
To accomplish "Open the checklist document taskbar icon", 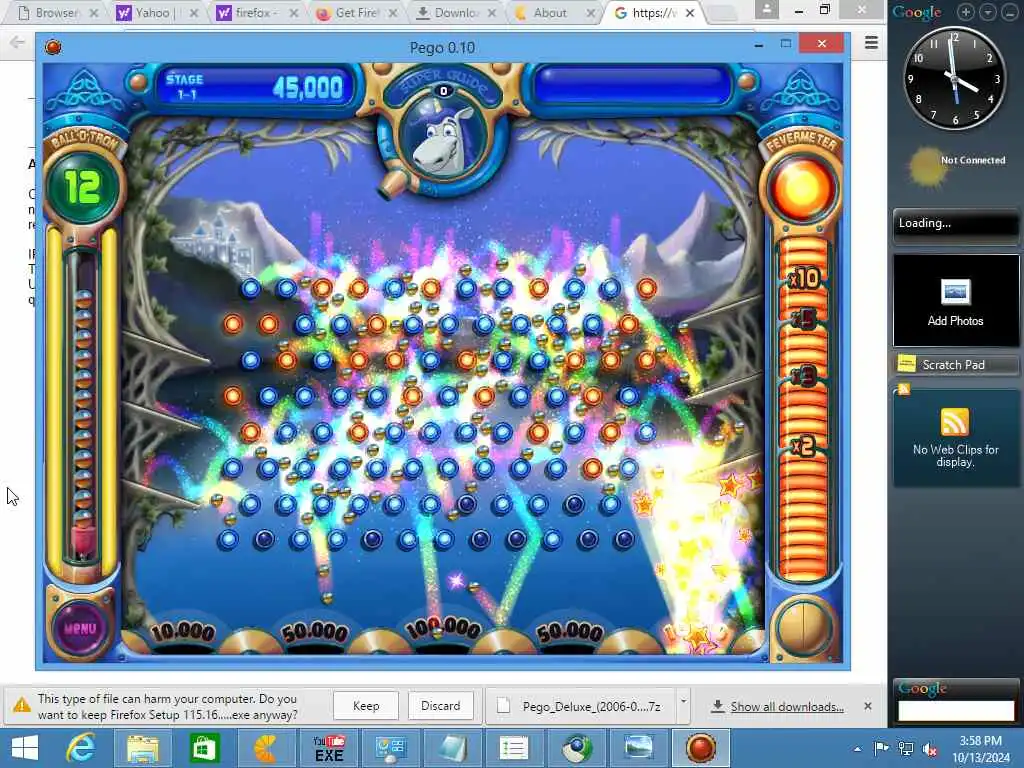I will 514,748.
